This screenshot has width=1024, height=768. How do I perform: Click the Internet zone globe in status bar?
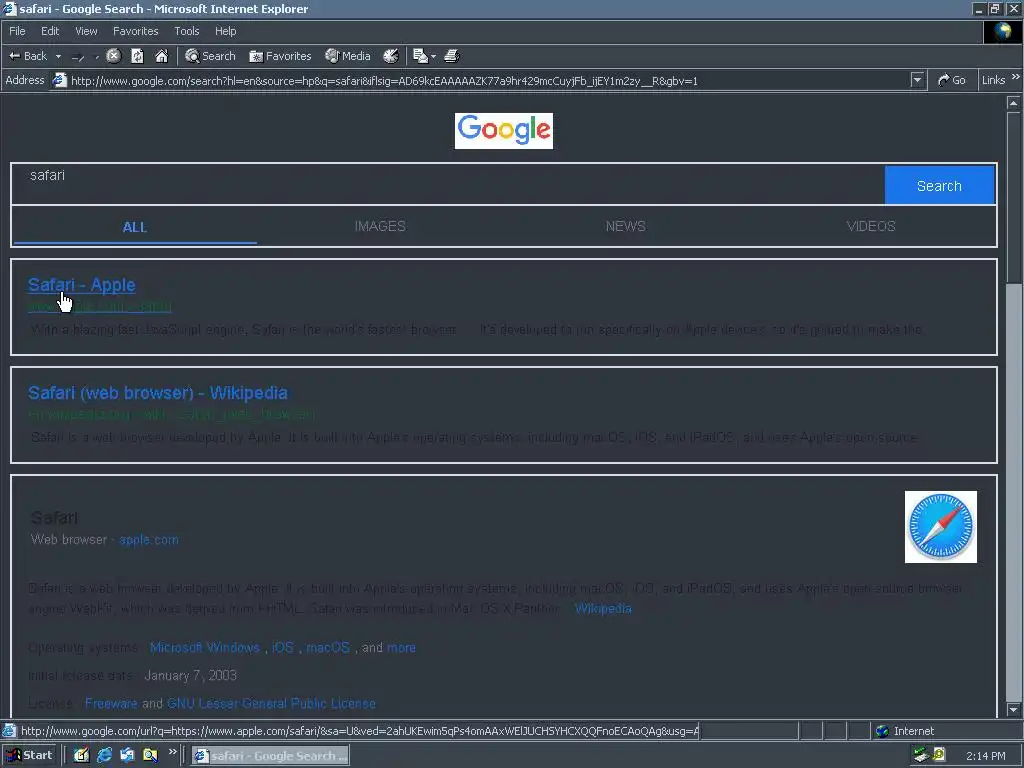click(x=882, y=731)
